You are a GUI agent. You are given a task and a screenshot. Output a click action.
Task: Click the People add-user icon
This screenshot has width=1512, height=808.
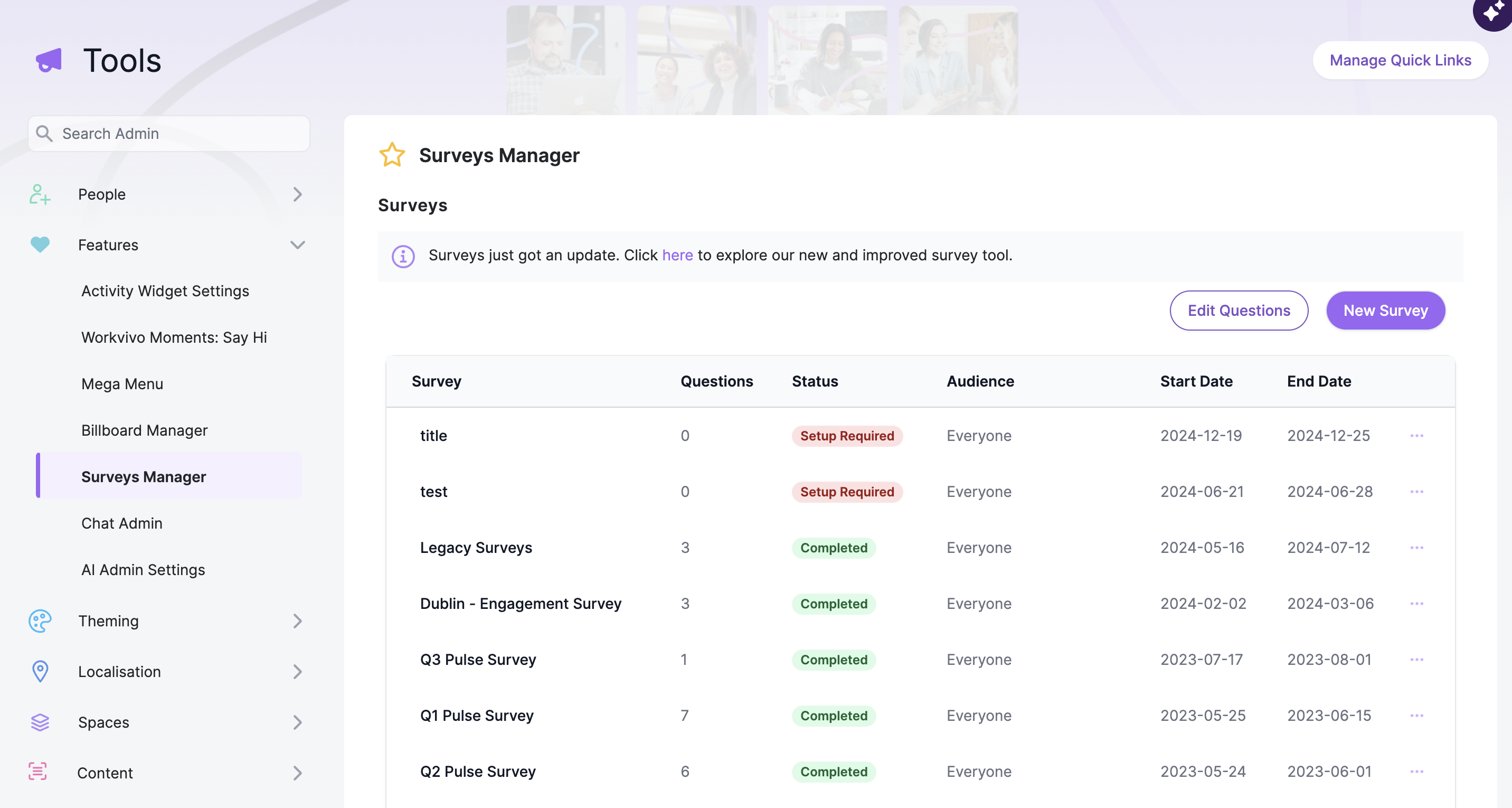39,194
